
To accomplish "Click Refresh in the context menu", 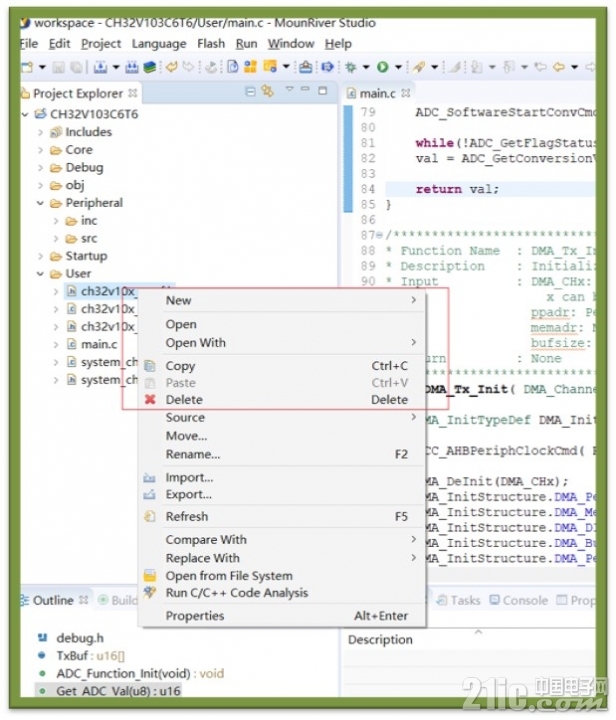I will (x=282, y=517).
